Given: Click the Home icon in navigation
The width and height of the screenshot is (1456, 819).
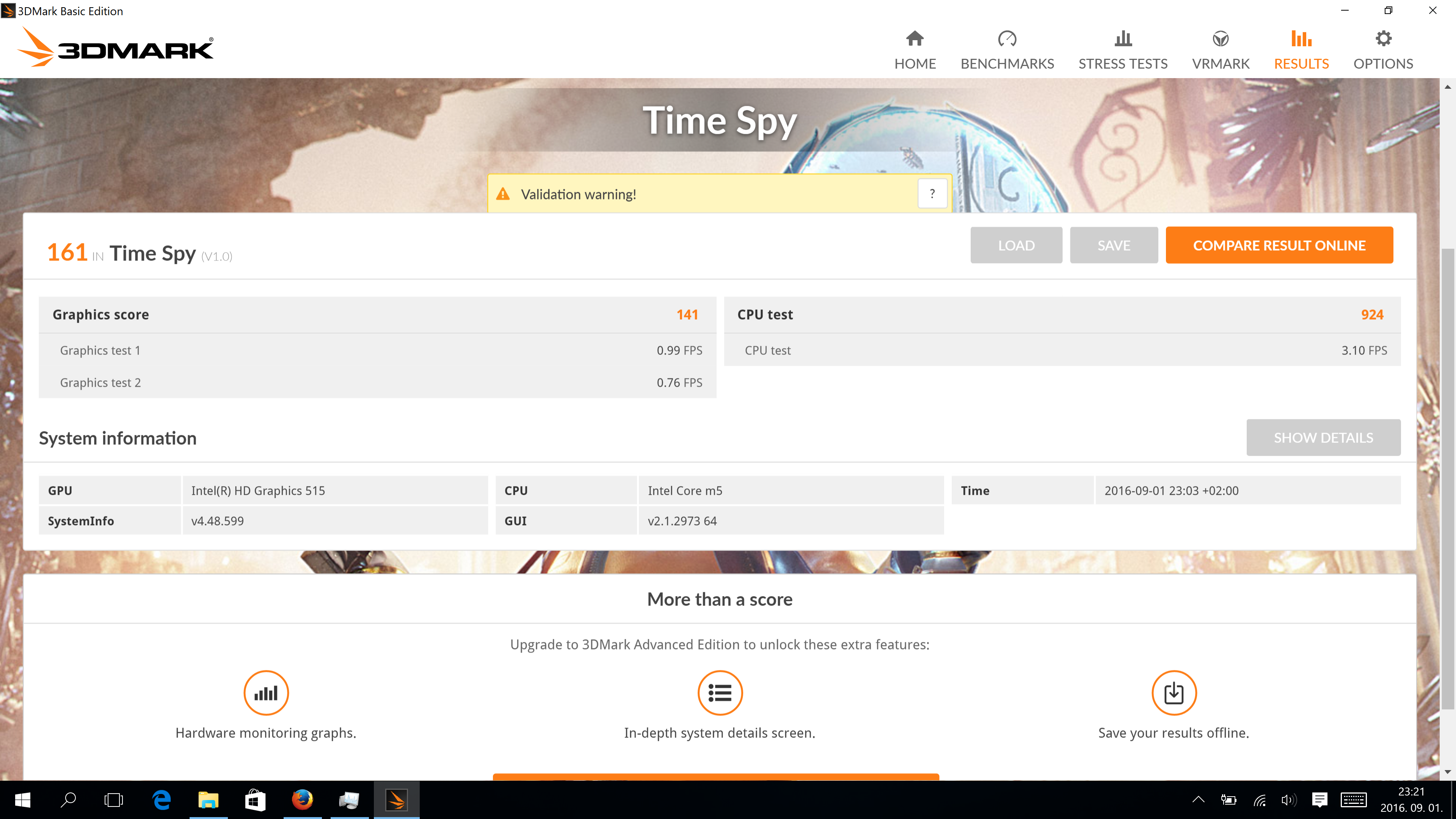Looking at the screenshot, I should point(915,39).
